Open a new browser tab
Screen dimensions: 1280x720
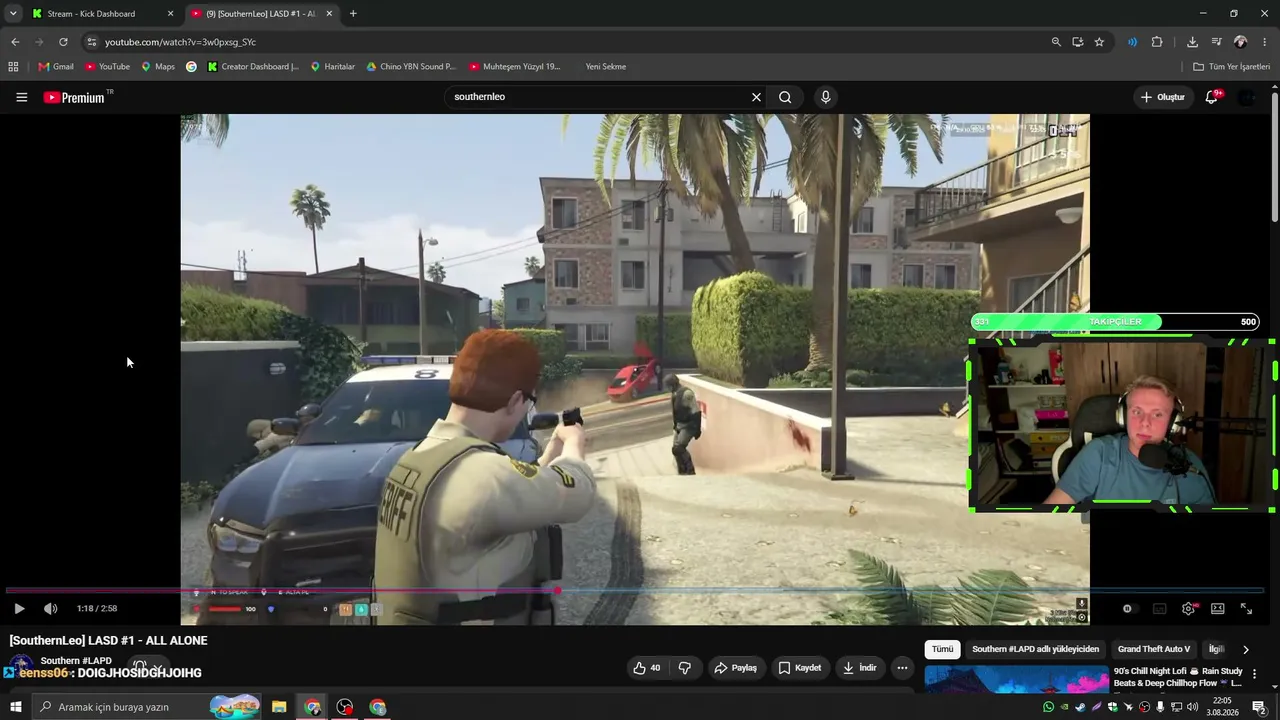click(353, 14)
